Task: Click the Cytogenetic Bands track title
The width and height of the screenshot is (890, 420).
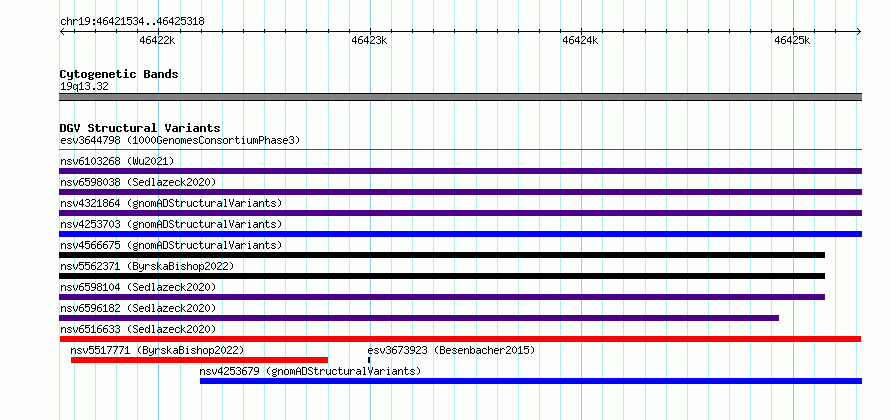Action: 119,74
